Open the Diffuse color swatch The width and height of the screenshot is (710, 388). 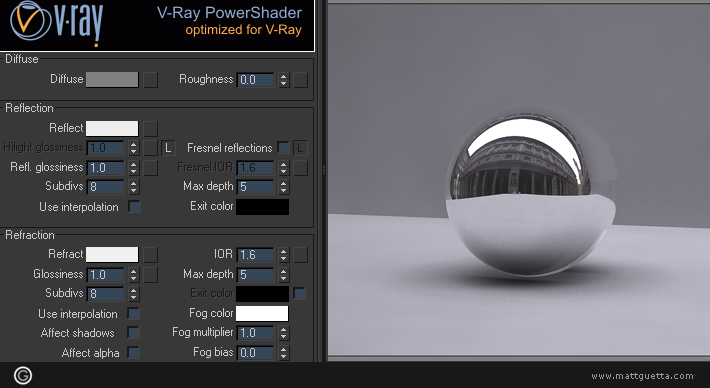coord(112,80)
